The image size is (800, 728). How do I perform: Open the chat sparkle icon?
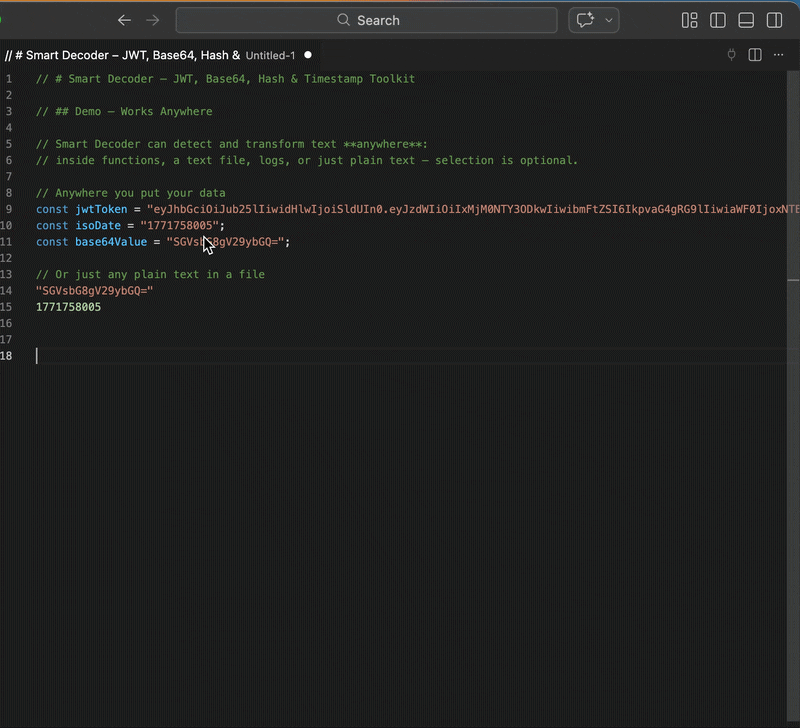585,20
